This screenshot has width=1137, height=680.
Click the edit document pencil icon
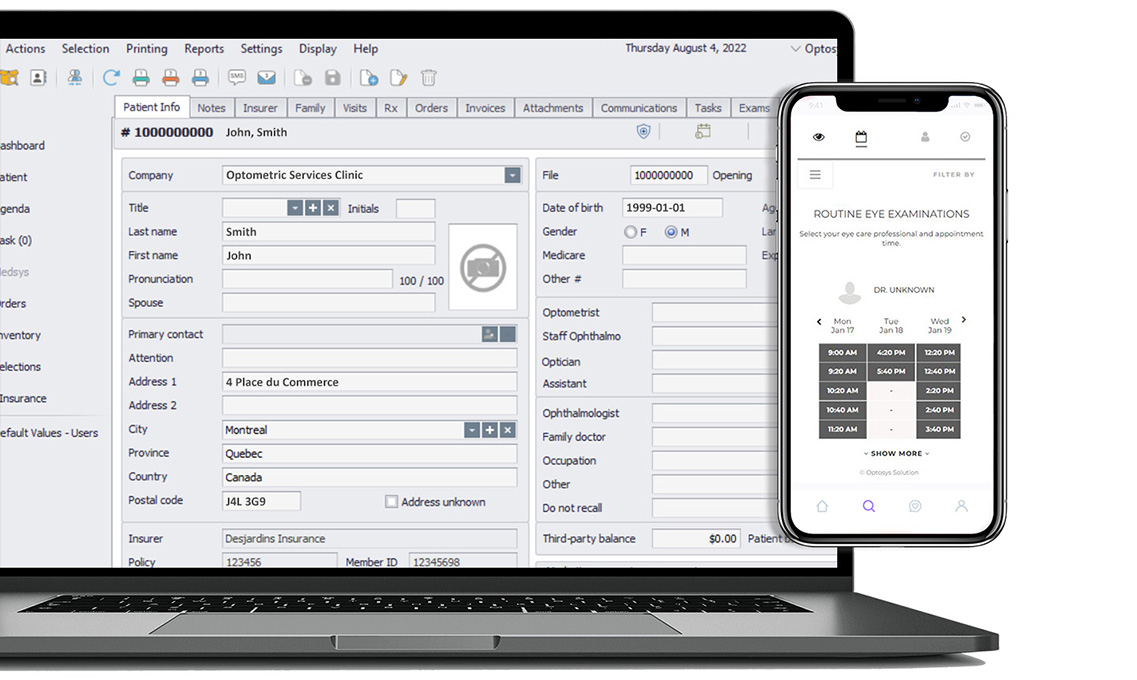(x=399, y=78)
